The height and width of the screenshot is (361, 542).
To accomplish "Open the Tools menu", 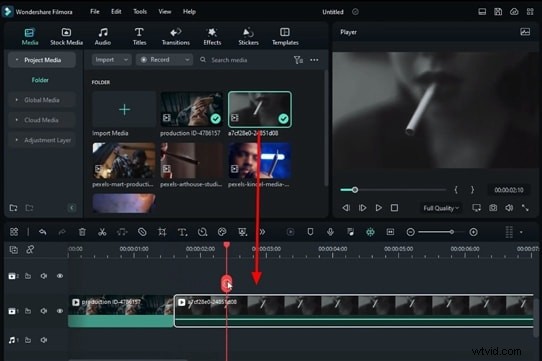I will point(140,11).
